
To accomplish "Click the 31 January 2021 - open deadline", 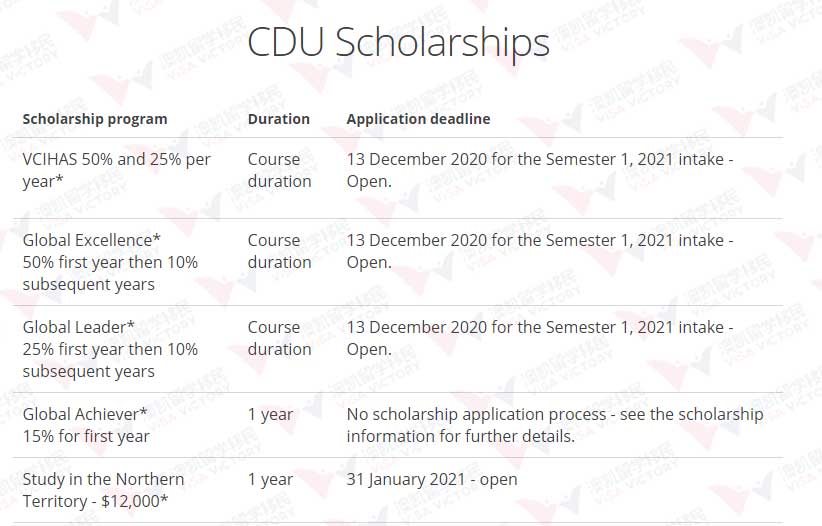I will pos(432,480).
